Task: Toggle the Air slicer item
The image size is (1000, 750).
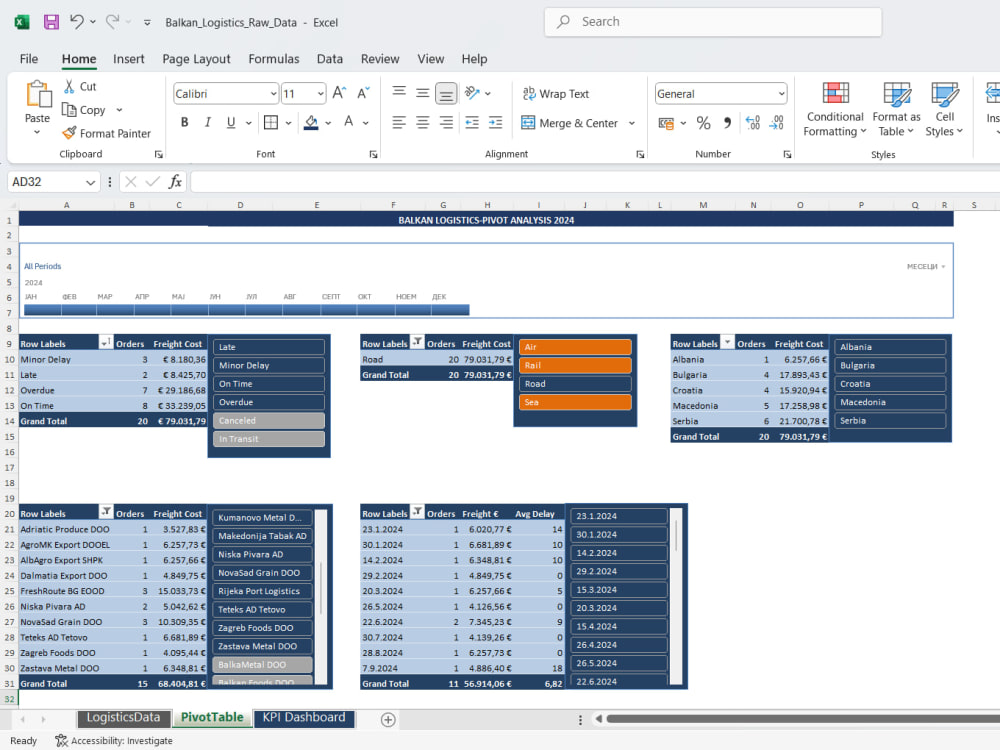Action: pos(575,347)
